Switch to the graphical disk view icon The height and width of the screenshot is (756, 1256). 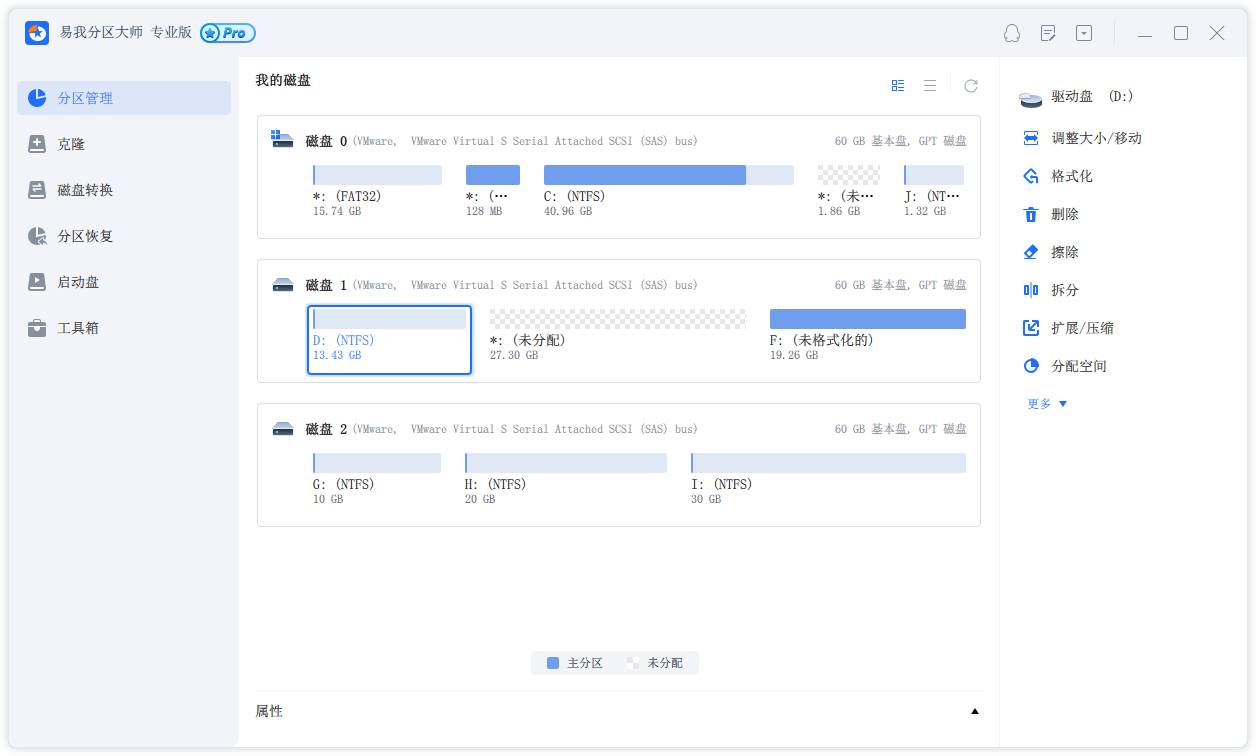(898, 86)
